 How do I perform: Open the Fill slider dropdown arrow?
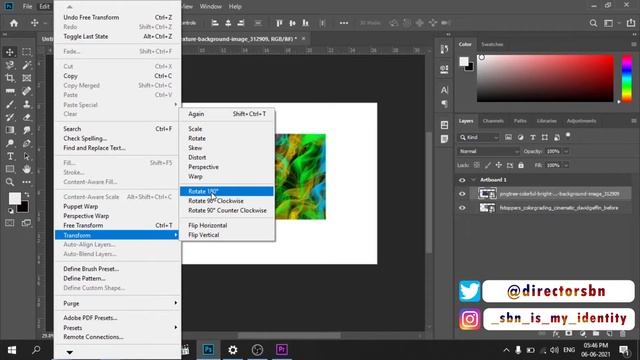(566, 165)
